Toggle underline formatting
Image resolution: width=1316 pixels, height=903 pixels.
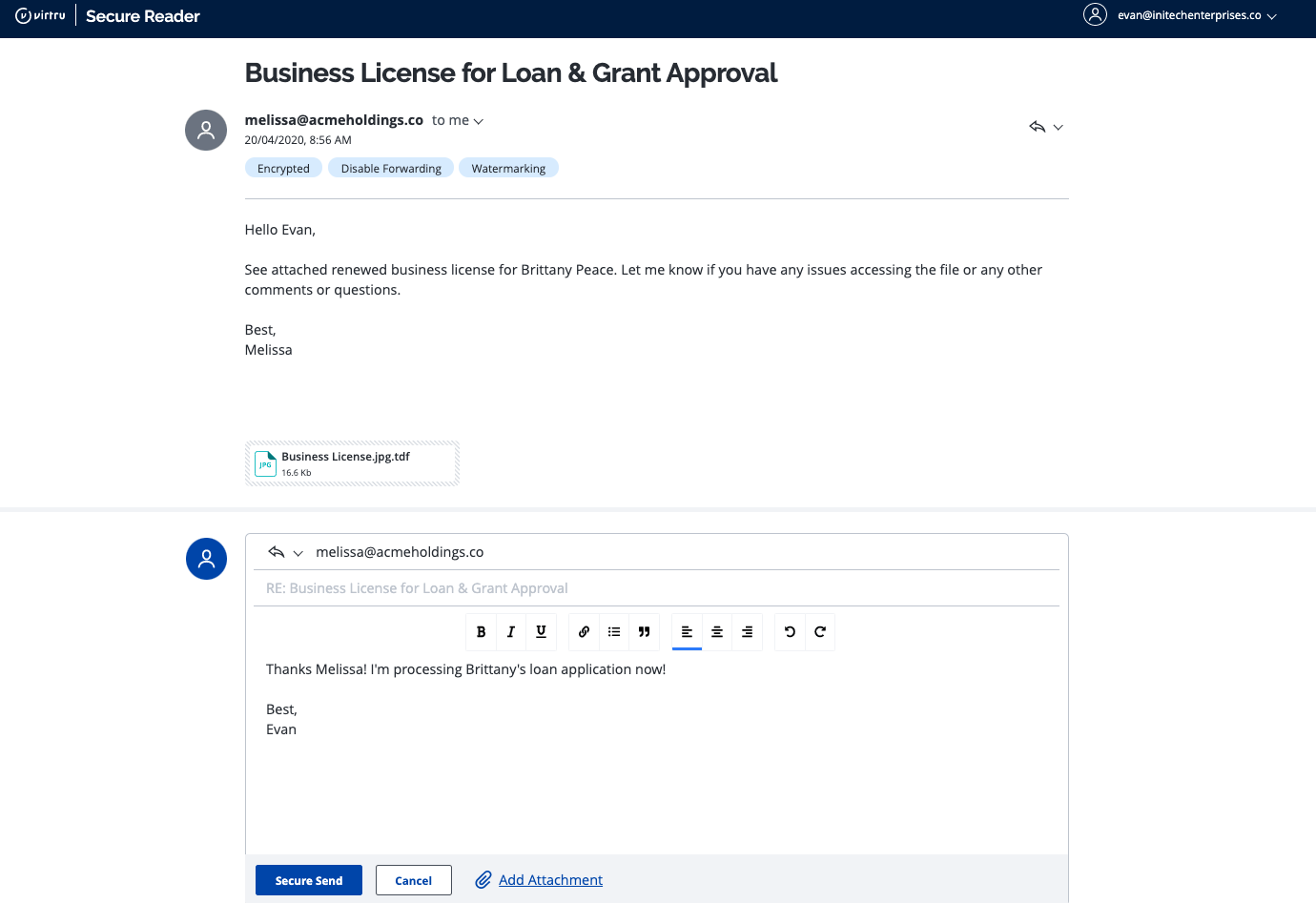(541, 631)
